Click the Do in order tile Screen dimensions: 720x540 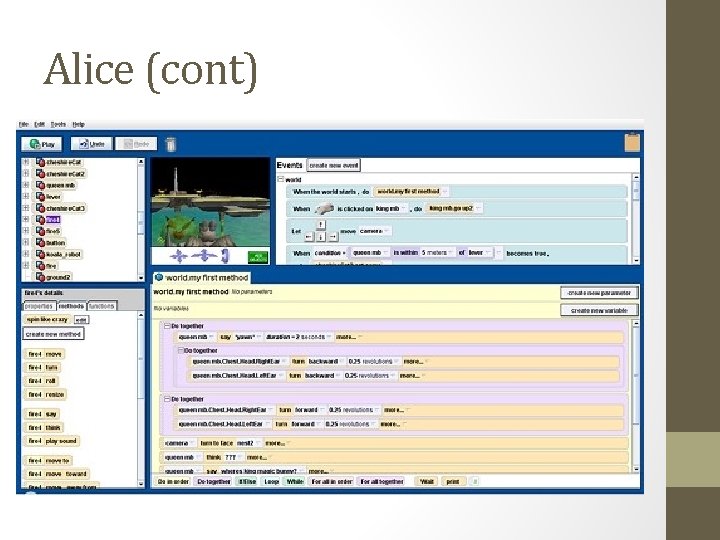pos(173,482)
